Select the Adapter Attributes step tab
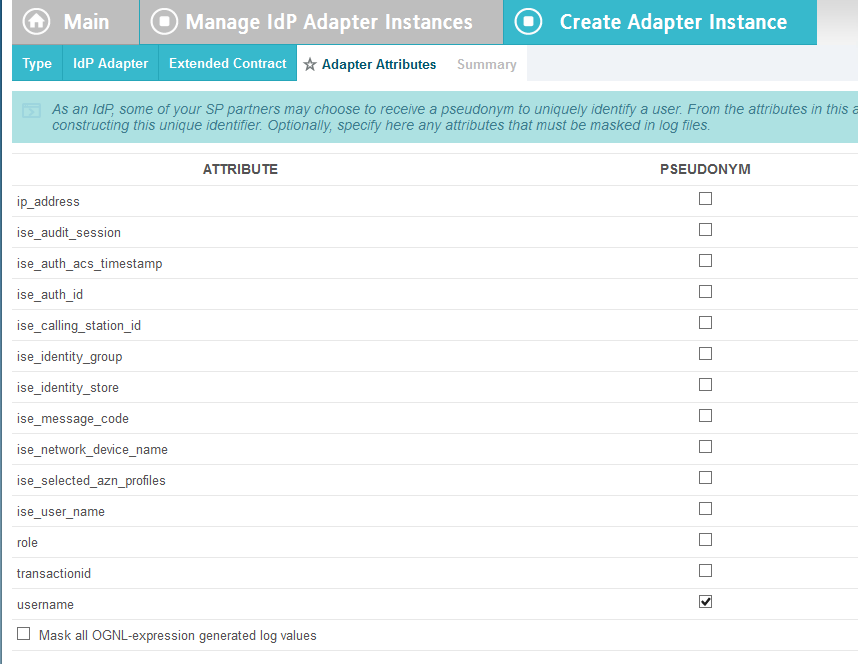 pos(370,65)
